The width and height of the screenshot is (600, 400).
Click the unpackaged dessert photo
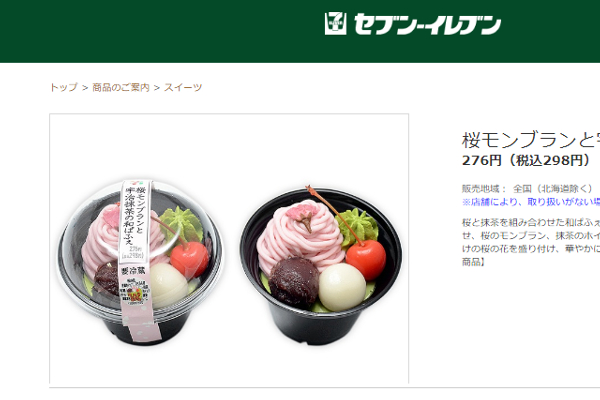pyautogui.click(x=321, y=265)
